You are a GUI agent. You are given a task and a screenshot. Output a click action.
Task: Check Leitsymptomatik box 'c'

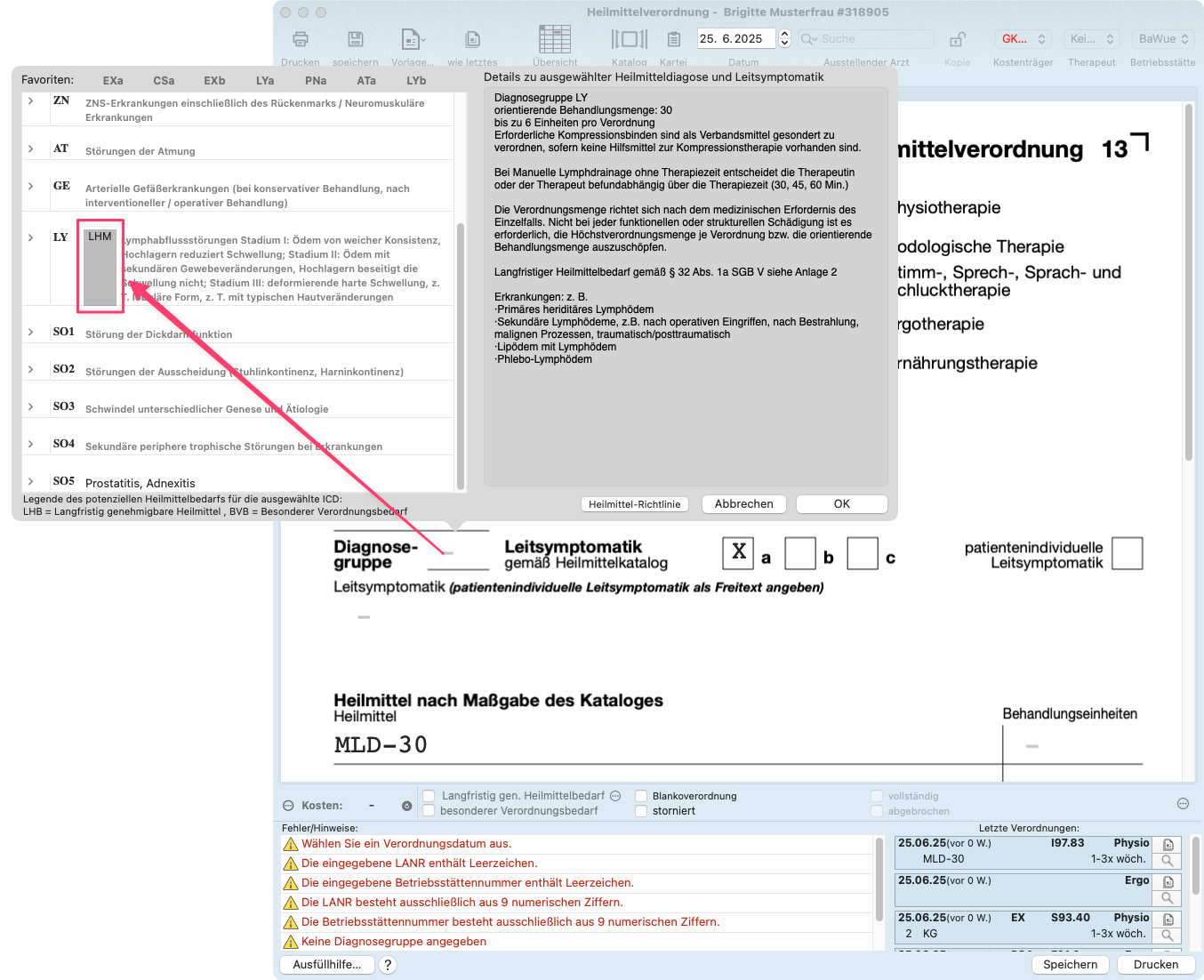click(x=863, y=553)
